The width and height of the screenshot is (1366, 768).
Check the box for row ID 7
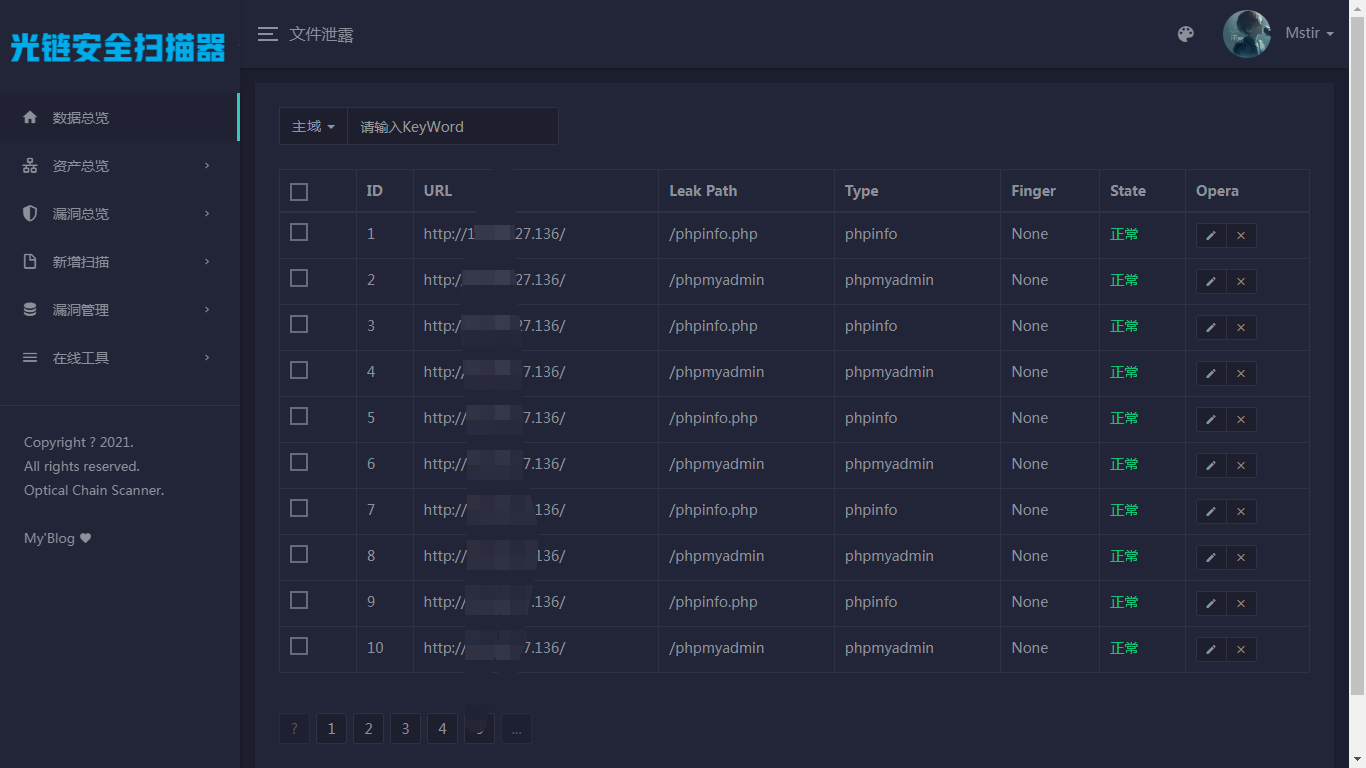(x=299, y=508)
